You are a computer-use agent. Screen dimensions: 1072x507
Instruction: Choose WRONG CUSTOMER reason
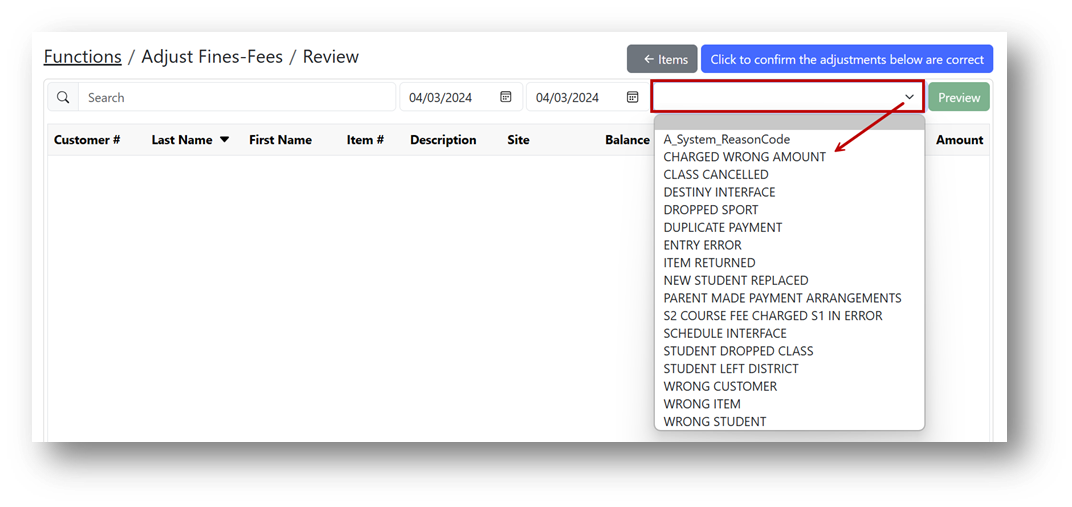[720, 387]
